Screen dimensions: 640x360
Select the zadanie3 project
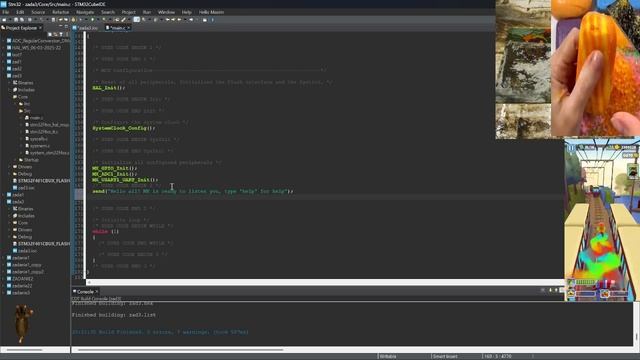point(18,293)
